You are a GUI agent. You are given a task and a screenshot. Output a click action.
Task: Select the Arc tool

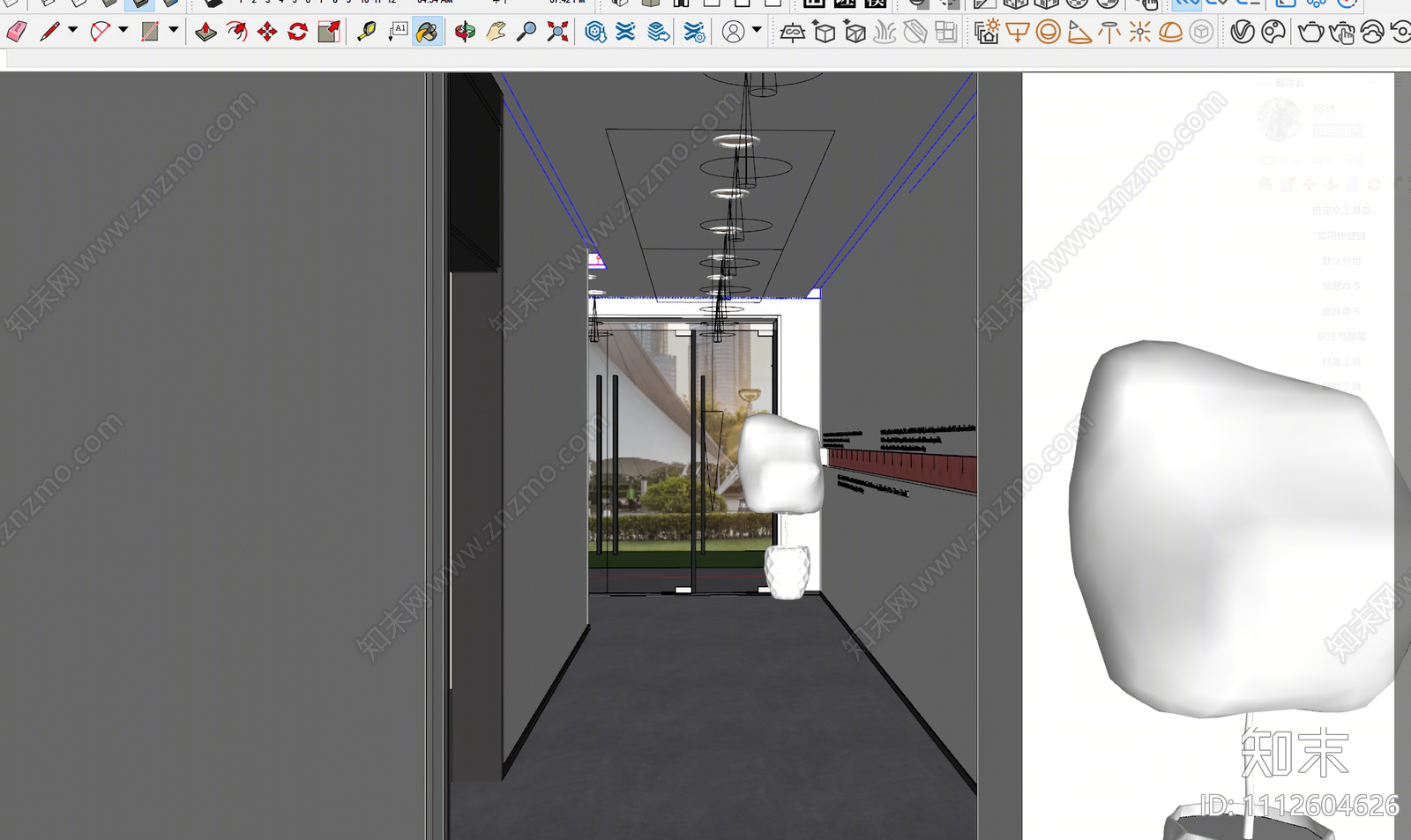pyautogui.click(x=100, y=33)
